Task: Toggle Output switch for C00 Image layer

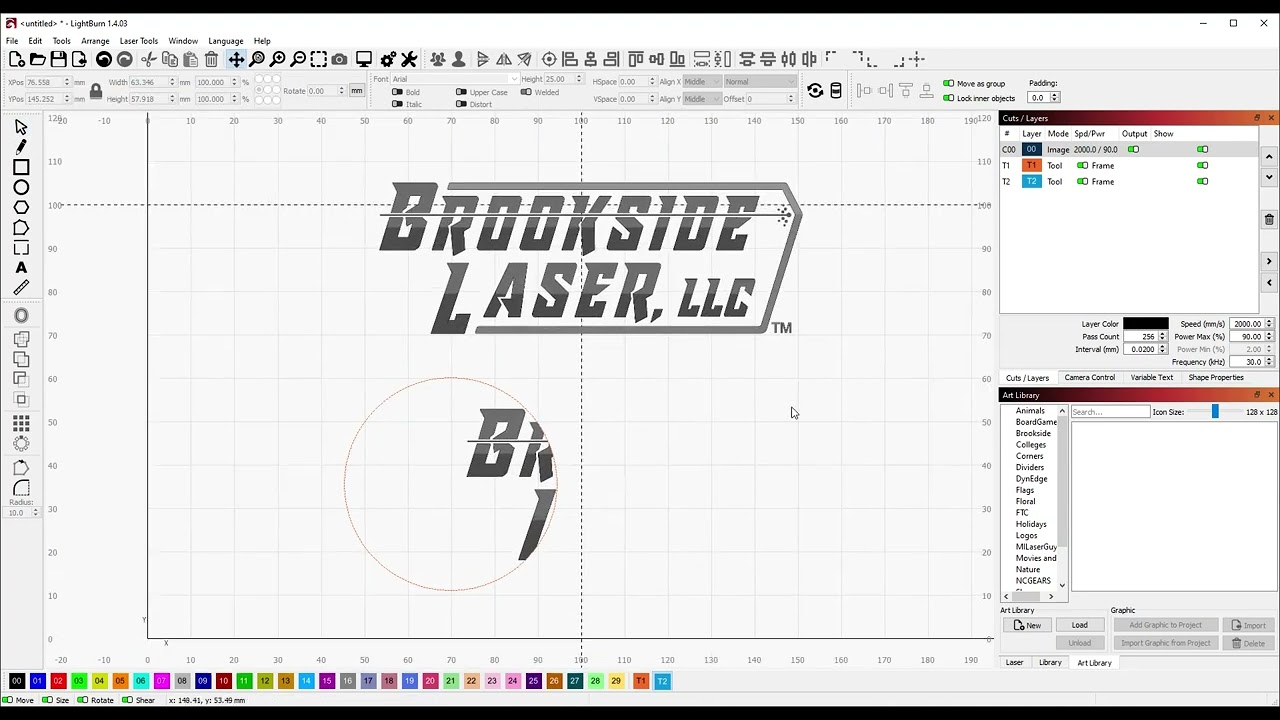Action: tap(1133, 149)
